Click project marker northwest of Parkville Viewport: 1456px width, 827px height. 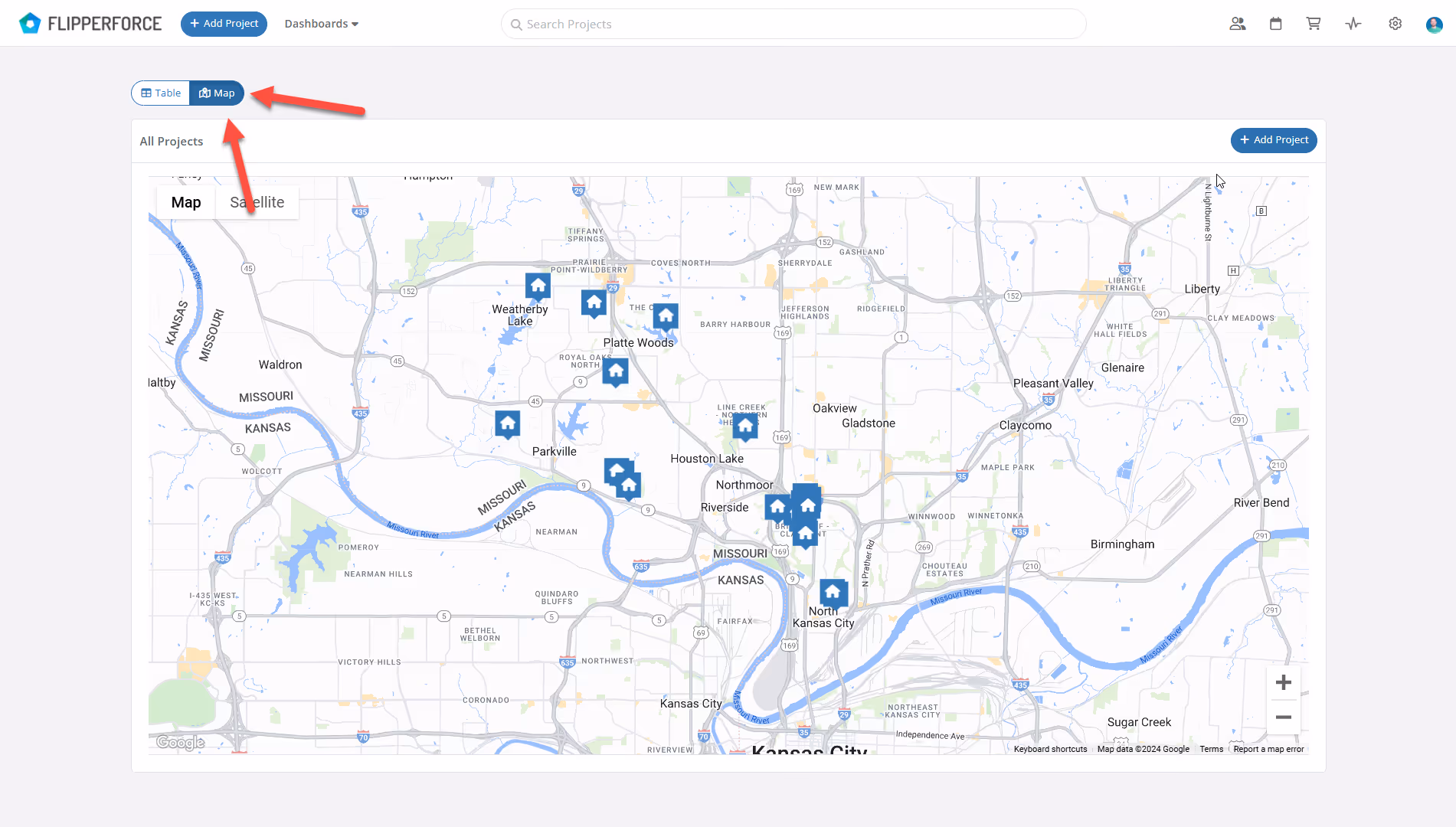(x=507, y=423)
